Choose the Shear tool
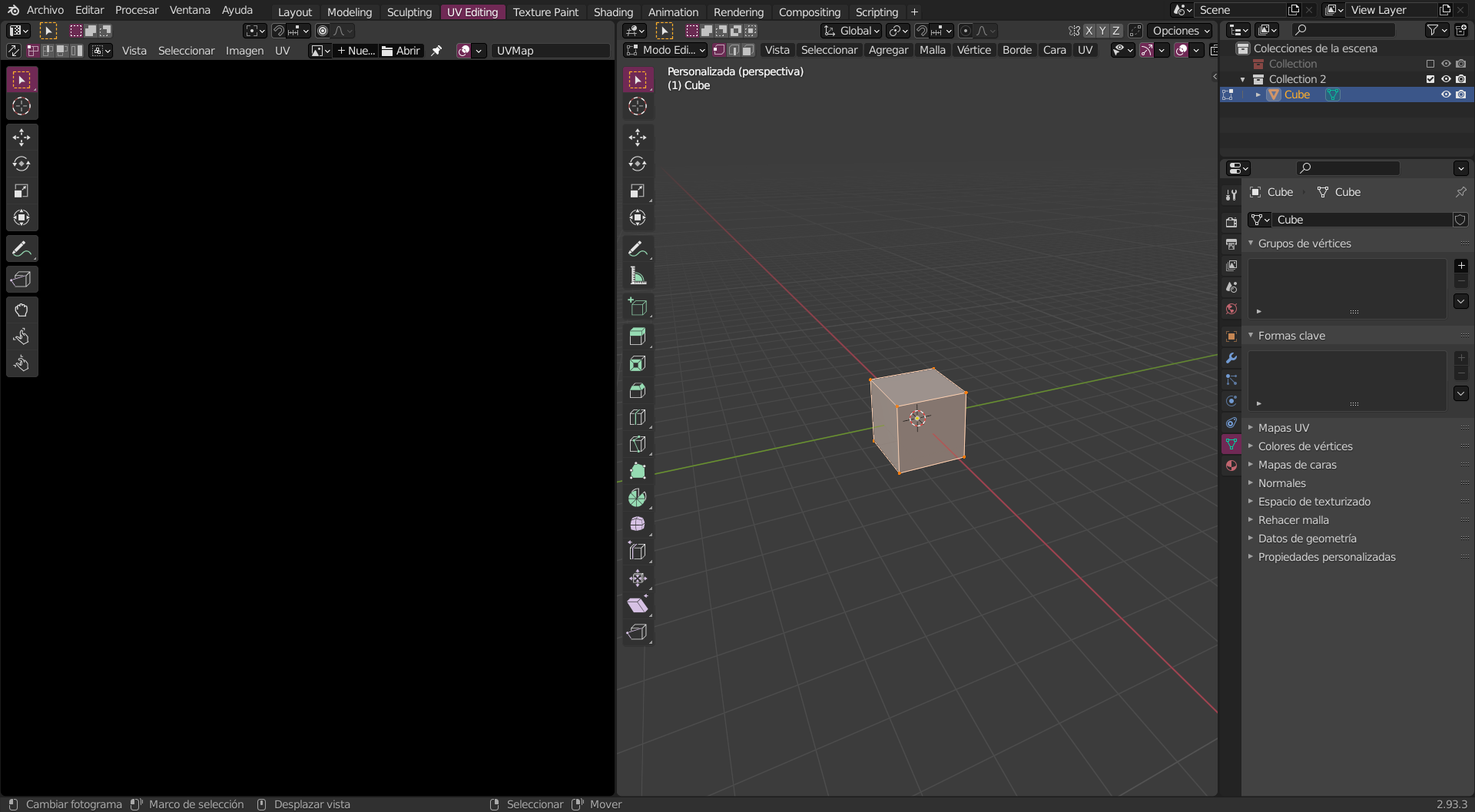 pos(638,605)
